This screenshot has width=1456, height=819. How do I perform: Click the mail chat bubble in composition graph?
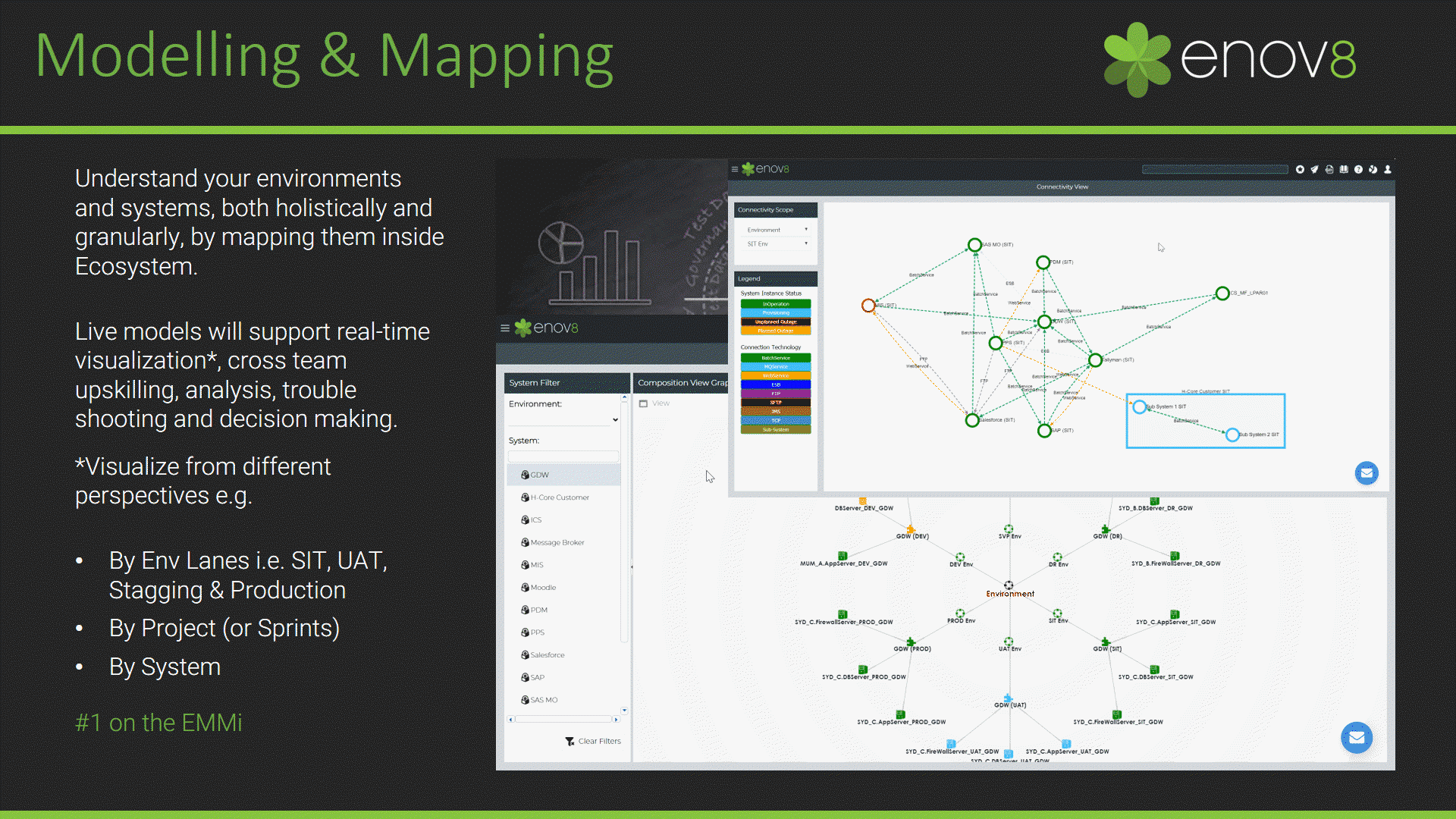1356,737
